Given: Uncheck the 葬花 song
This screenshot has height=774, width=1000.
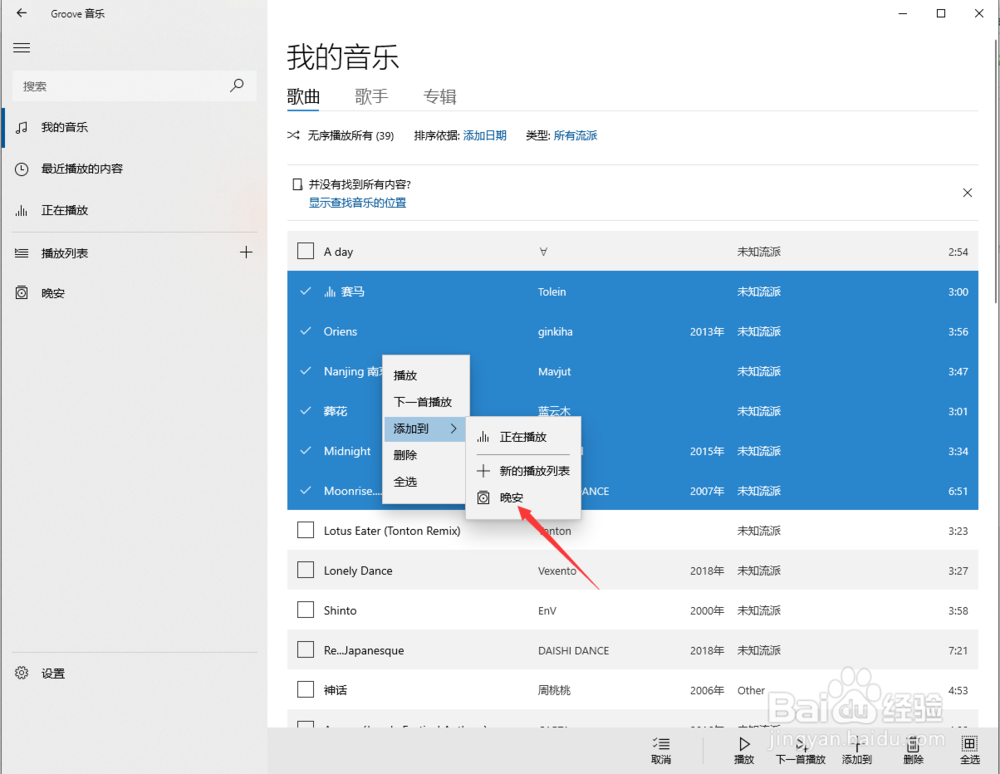Looking at the screenshot, I should (x=305, y=411).
